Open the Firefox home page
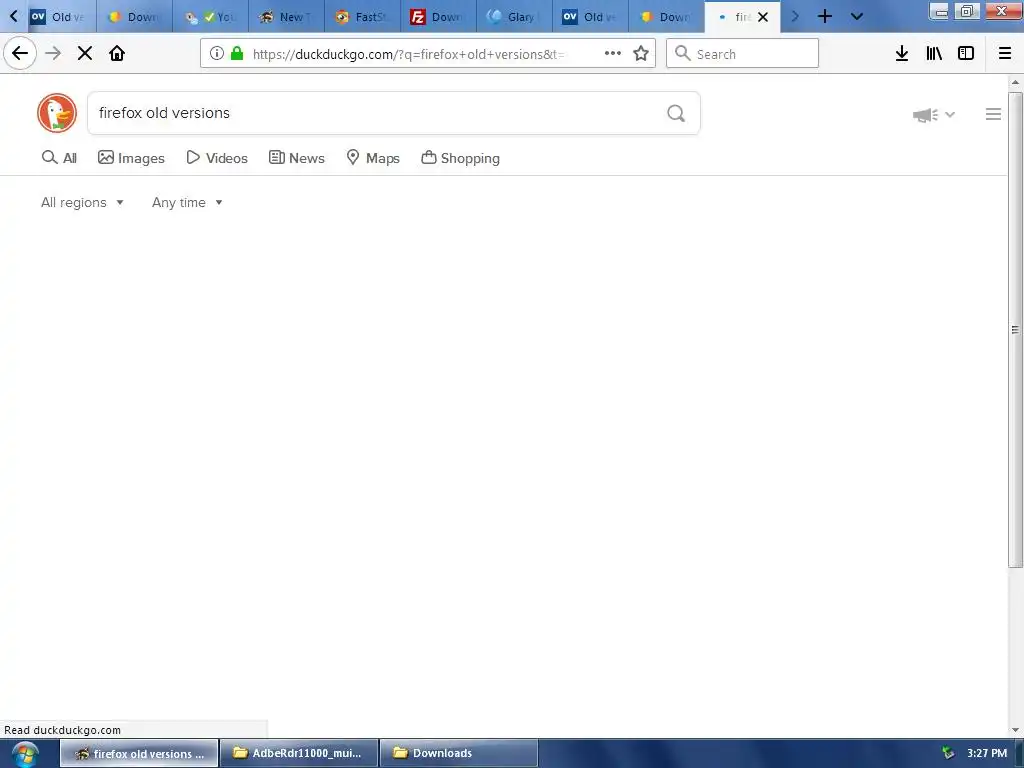Image resolution: width=1024 pixels, height=768 pixels. (117, 54)
